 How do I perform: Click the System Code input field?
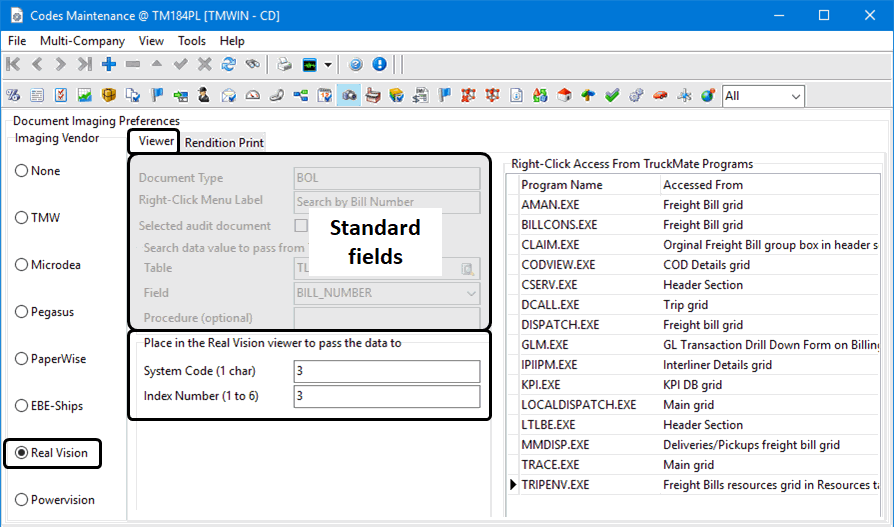pos(386,371)
